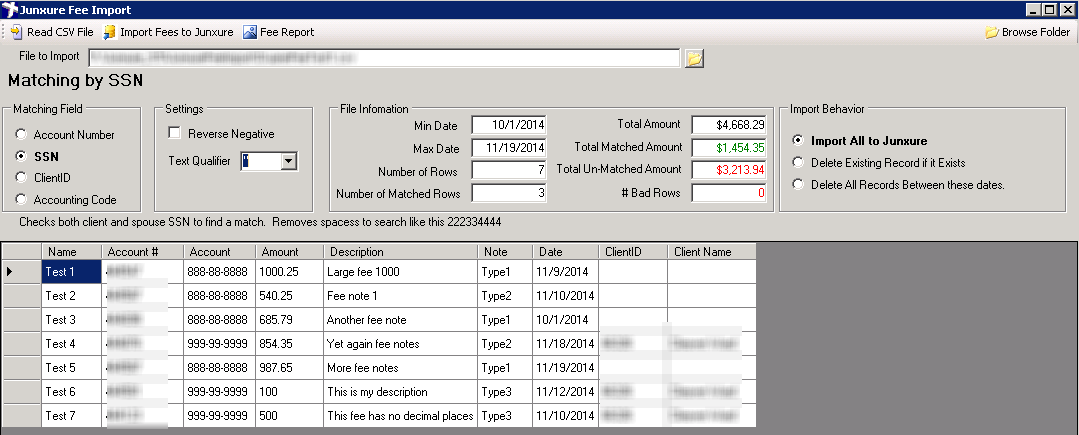Click the row header of Test 1
Viewport: 1079px width, 435px height.
pos(22,272)
